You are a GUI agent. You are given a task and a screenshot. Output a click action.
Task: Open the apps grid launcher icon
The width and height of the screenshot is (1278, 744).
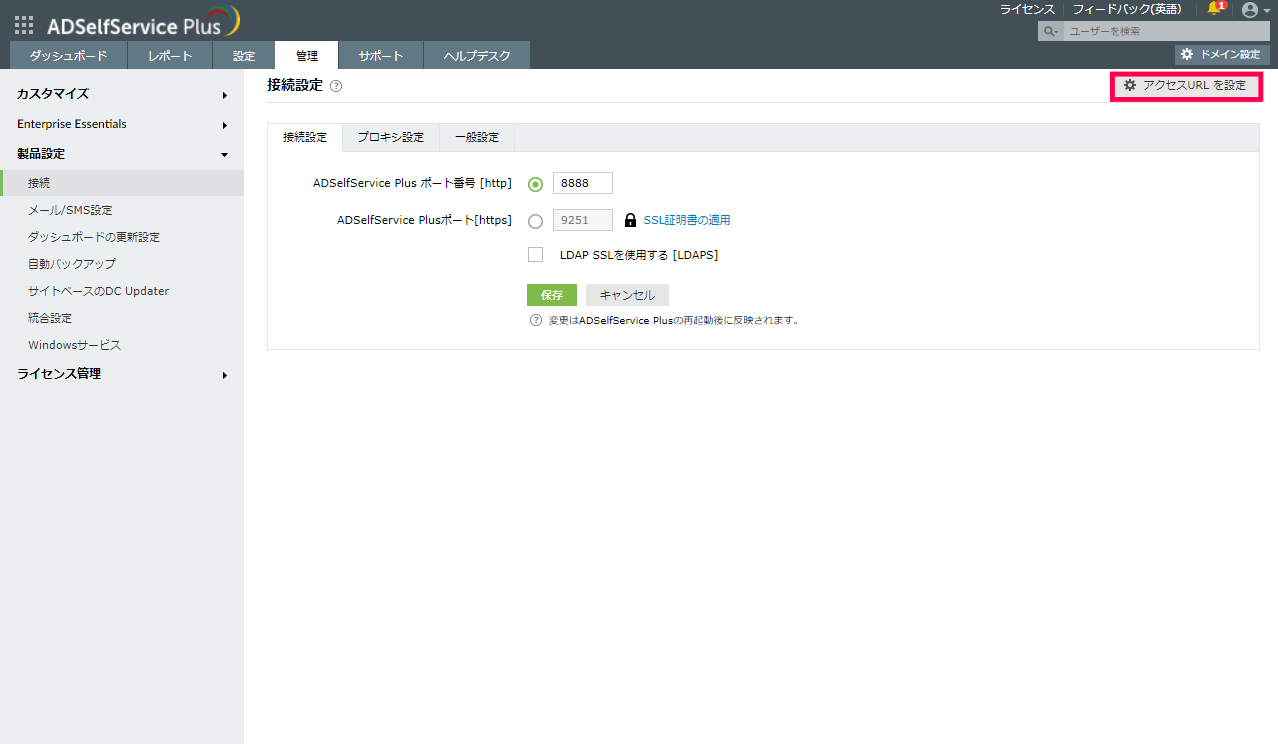24,26
